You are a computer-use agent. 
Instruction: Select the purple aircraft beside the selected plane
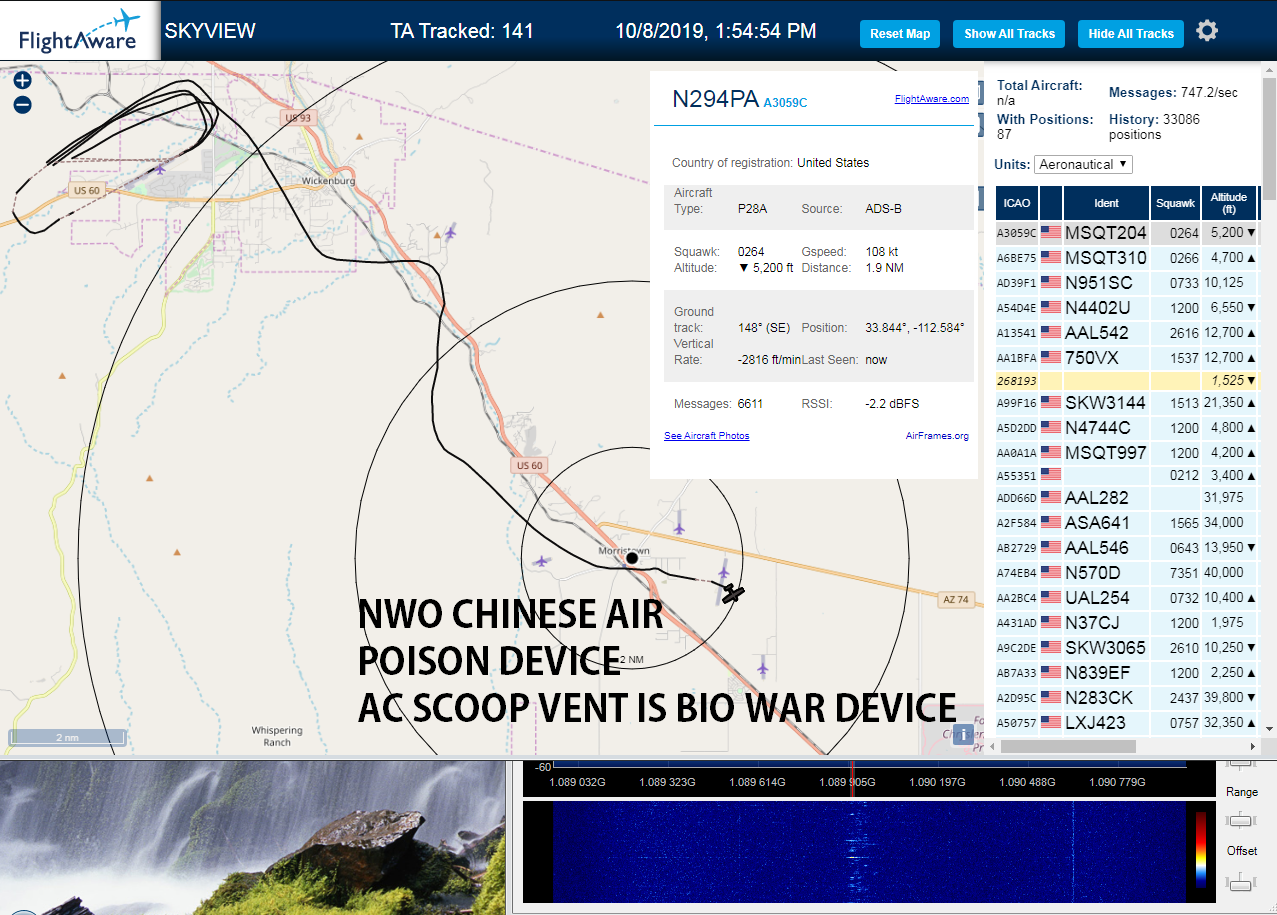coord(724,573)
